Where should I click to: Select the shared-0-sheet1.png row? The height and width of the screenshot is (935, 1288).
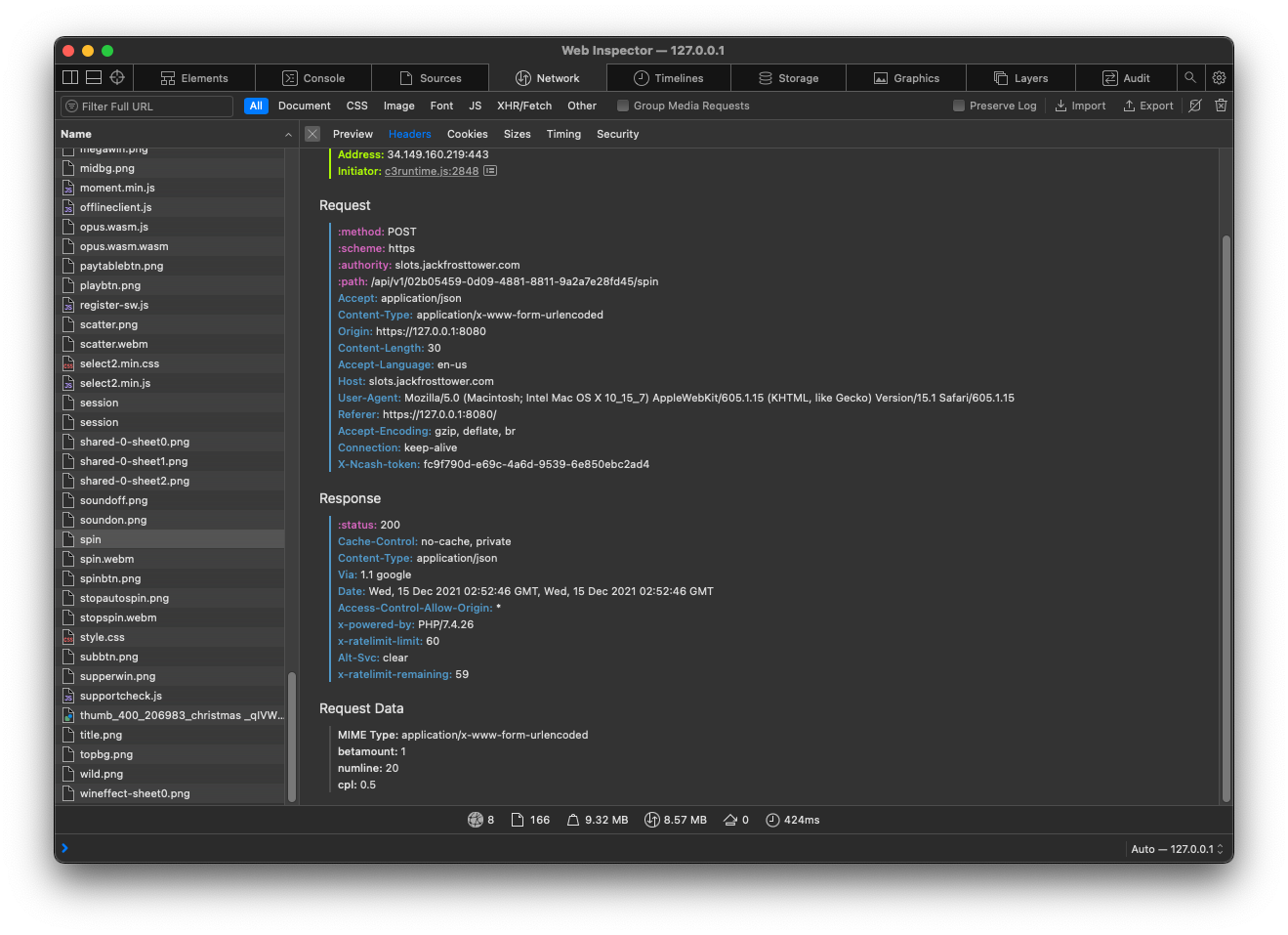tap(170, 461)
